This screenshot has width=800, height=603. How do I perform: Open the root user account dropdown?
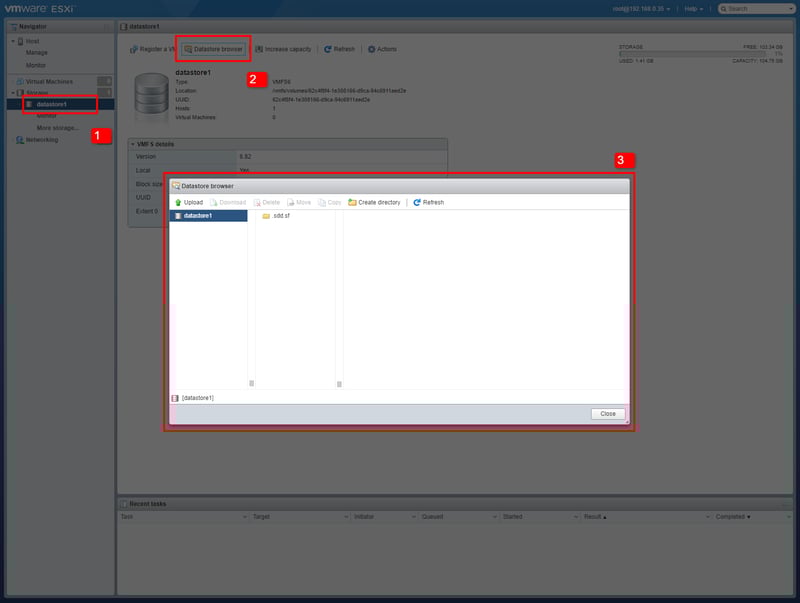(x=647, y=8)
